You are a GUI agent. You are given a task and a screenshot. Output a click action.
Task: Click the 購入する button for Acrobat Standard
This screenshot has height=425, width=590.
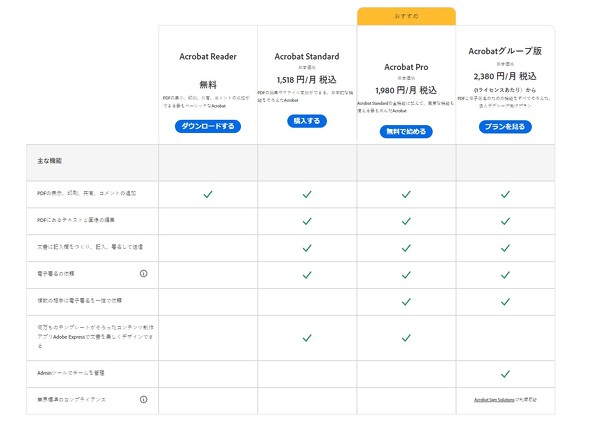[x=307, y=121]
